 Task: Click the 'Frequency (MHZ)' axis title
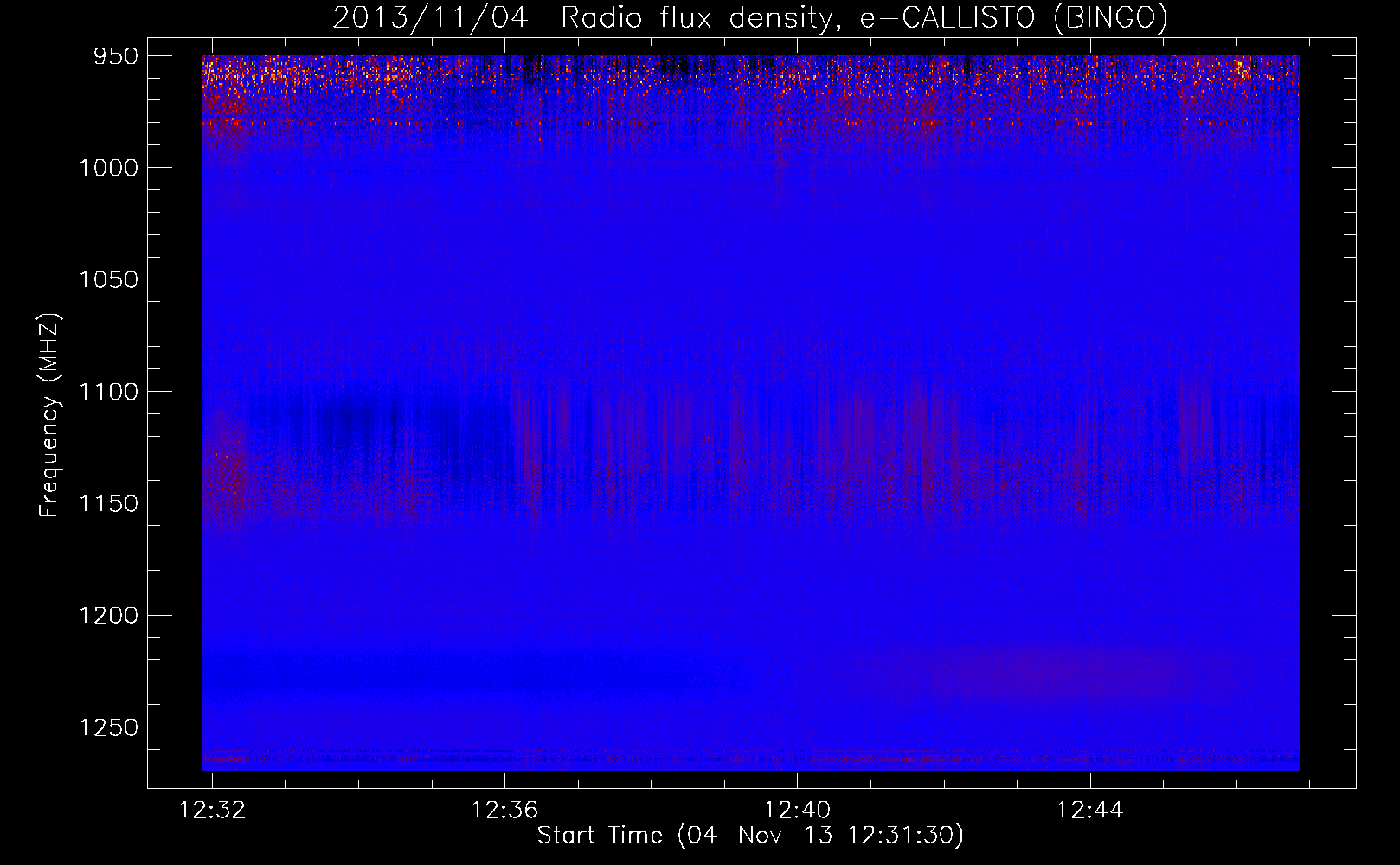49,414
